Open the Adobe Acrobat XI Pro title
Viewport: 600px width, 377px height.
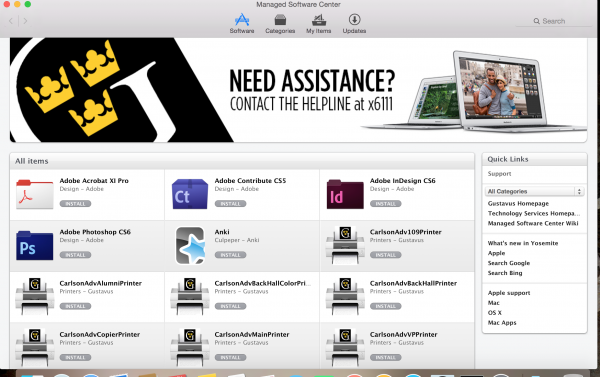pyautogui.click(x=94, y=181)
